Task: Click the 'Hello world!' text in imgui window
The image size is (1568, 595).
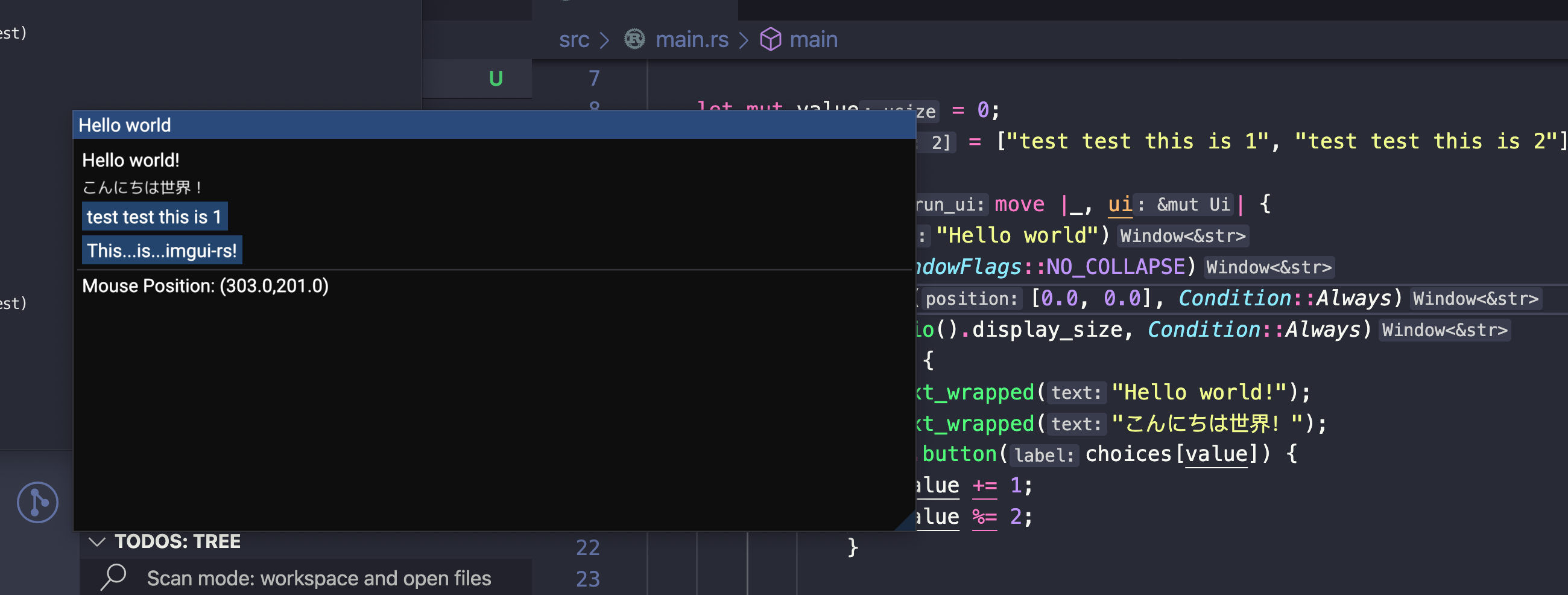Action: [x=131, y=160]
